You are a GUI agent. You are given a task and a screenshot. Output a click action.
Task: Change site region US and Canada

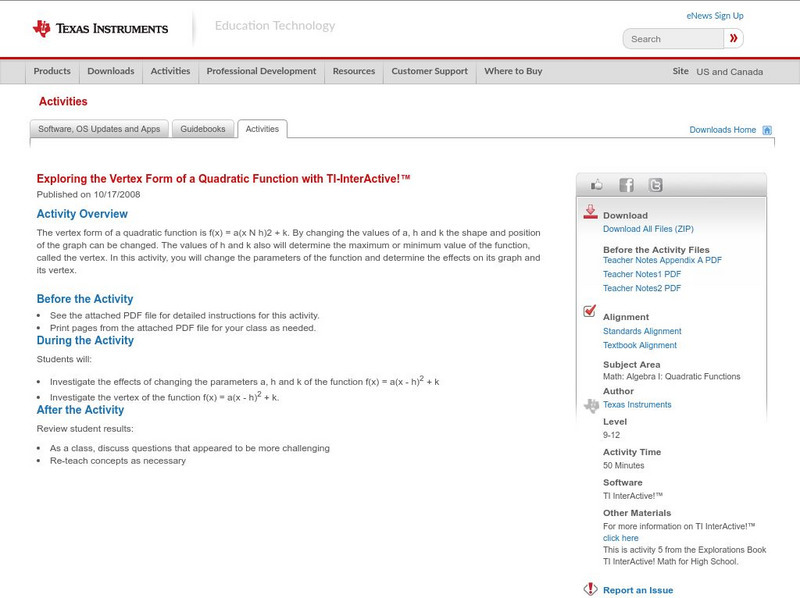click(730, 72)
